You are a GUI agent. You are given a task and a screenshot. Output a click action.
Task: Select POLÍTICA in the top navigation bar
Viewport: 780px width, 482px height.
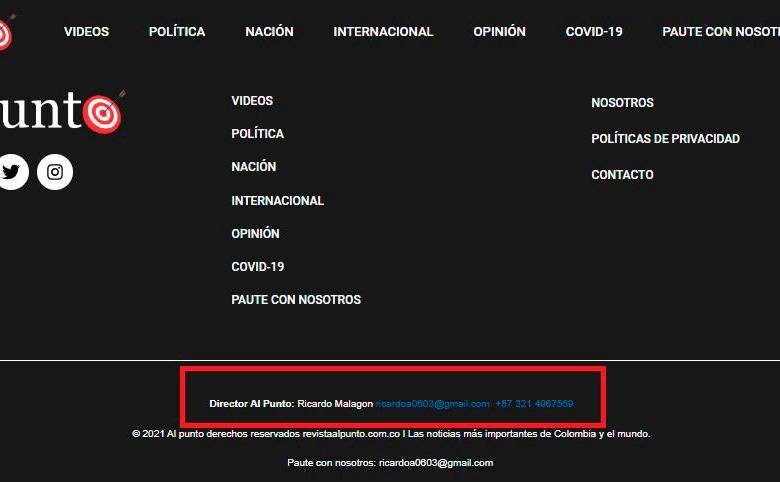[x=177, y=32]
